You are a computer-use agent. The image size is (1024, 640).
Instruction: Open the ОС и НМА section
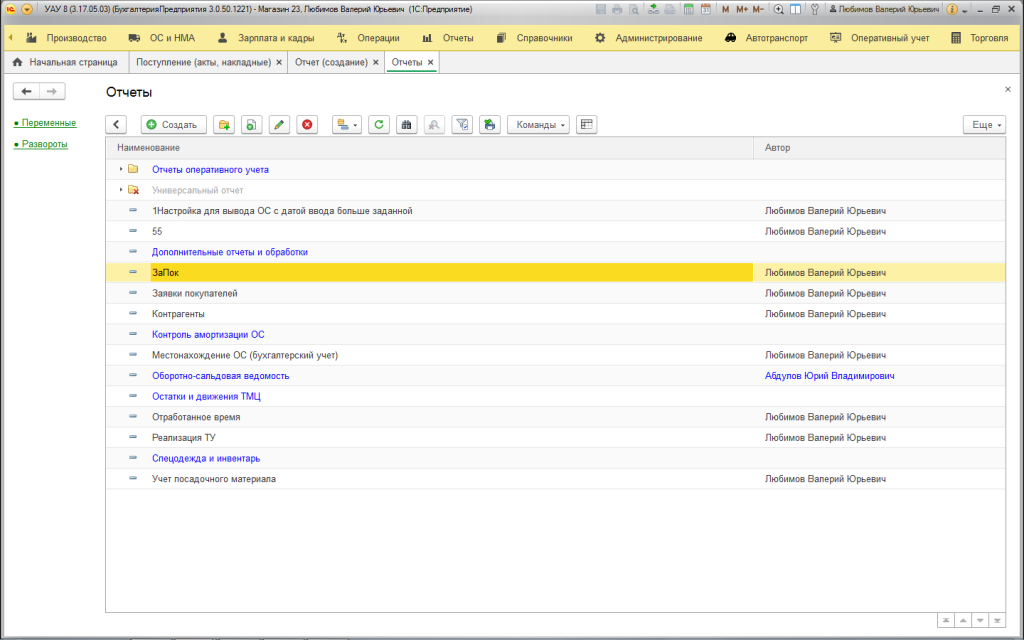coord(162,38)
